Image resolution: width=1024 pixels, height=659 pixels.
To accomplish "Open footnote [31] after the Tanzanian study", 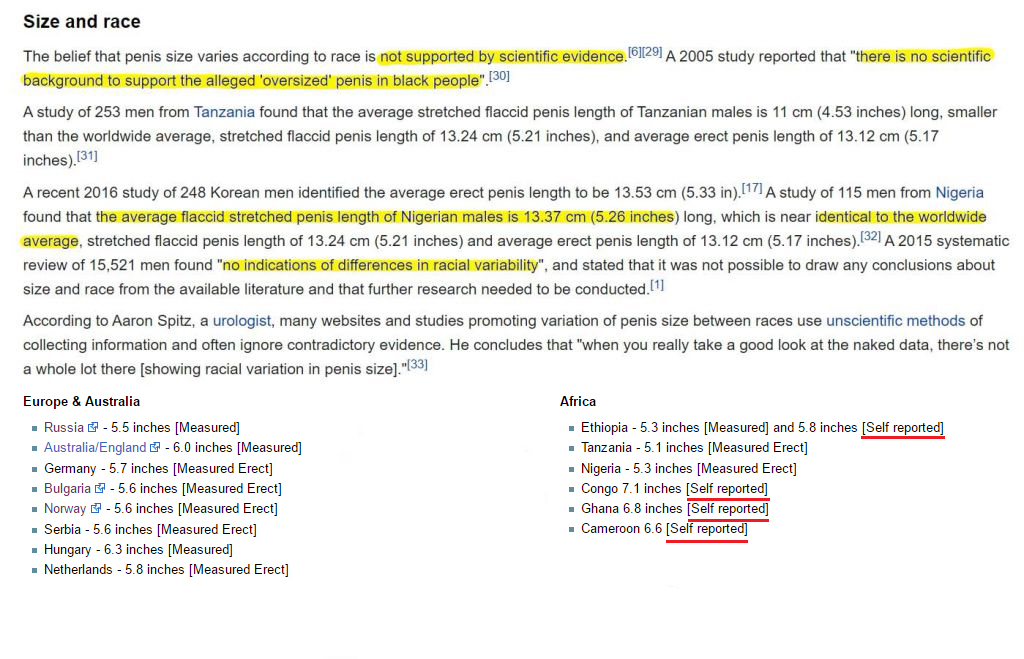I will (x=87, y=156).
